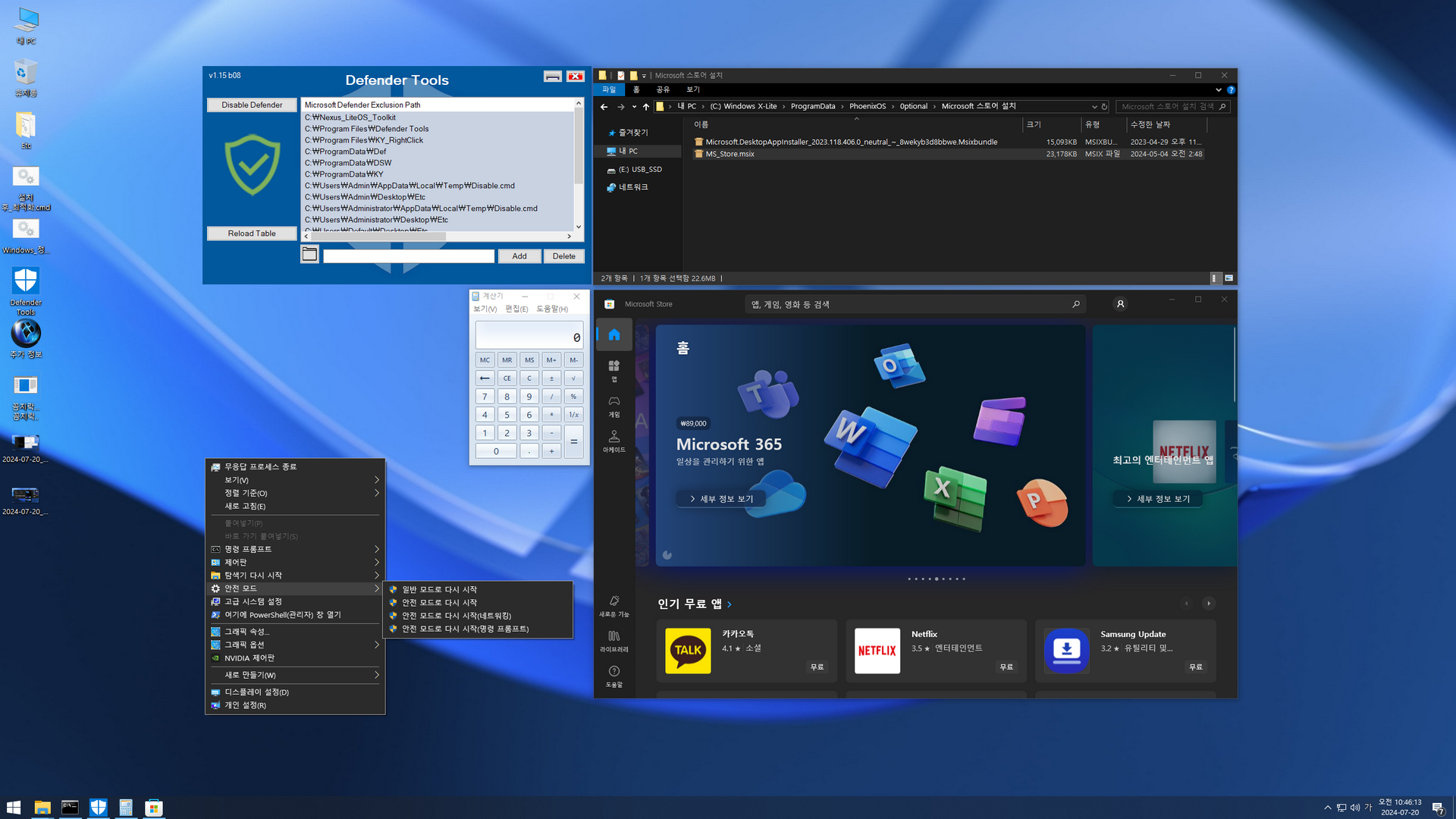Click the Store user profile icon

pos(1120,304)
